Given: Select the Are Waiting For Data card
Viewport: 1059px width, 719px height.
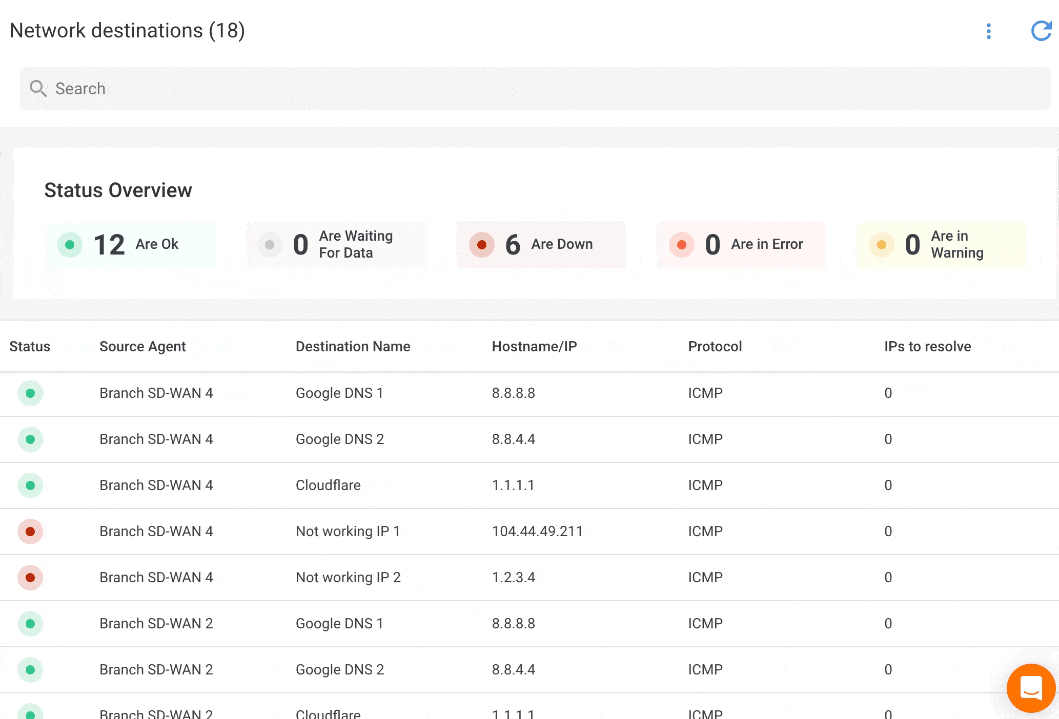Looking at the screenshot, I should click(337, 245).
